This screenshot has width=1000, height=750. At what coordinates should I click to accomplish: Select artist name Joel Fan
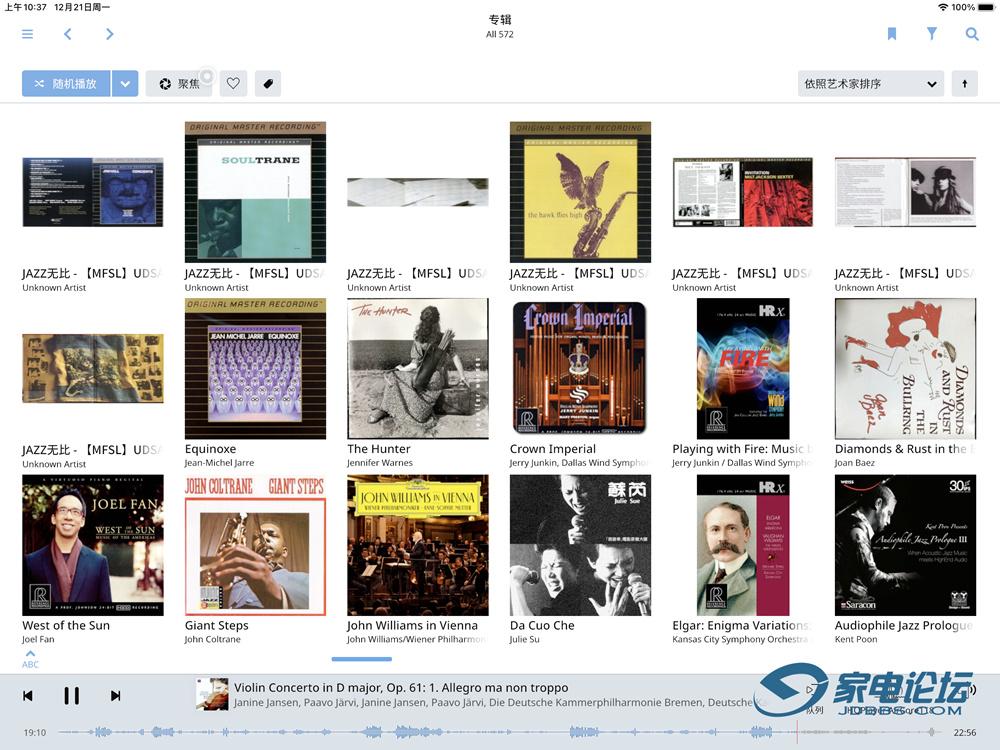[x=38, y=639]
